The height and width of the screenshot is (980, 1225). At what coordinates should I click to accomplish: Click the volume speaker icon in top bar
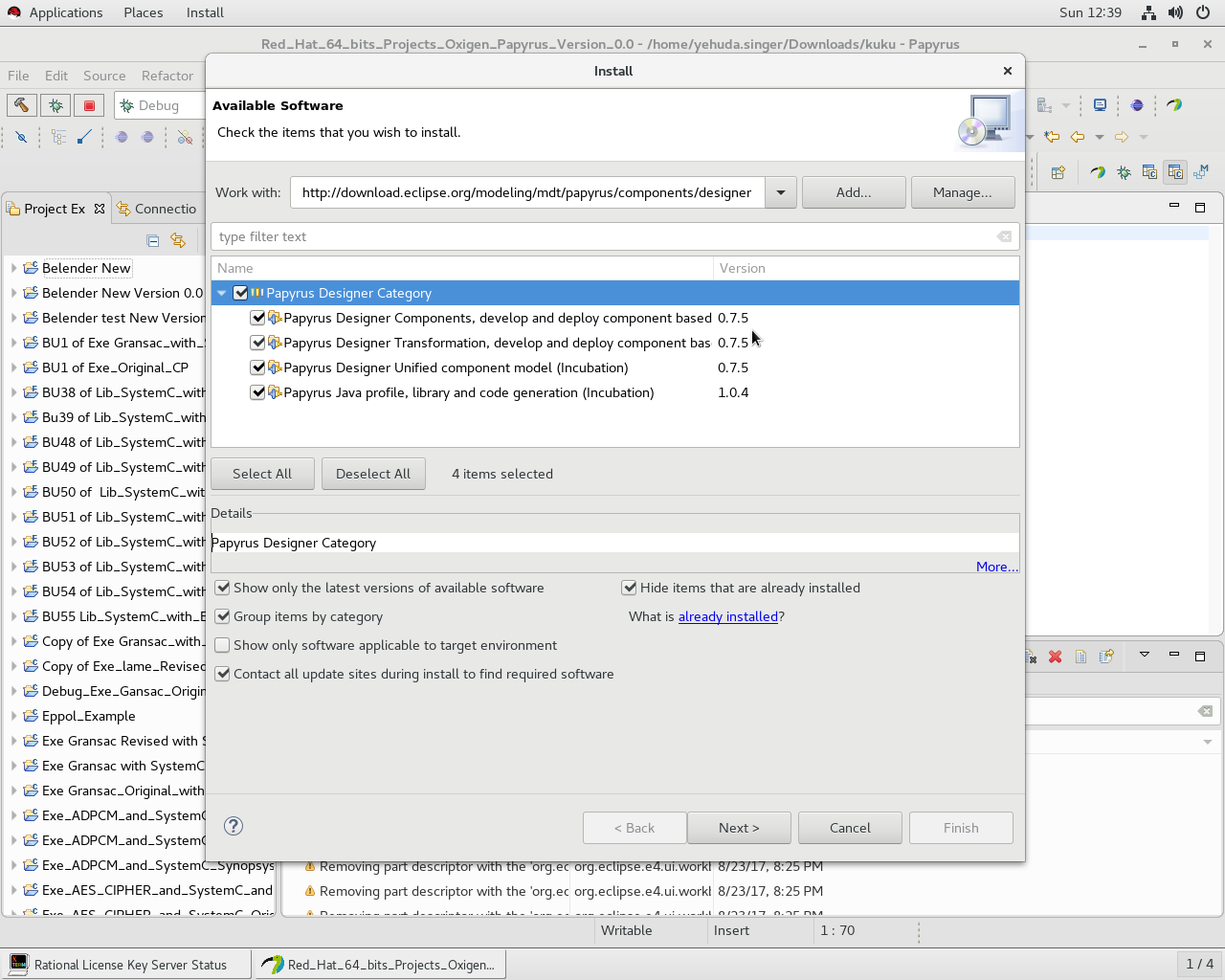[x=1175, y=12]
